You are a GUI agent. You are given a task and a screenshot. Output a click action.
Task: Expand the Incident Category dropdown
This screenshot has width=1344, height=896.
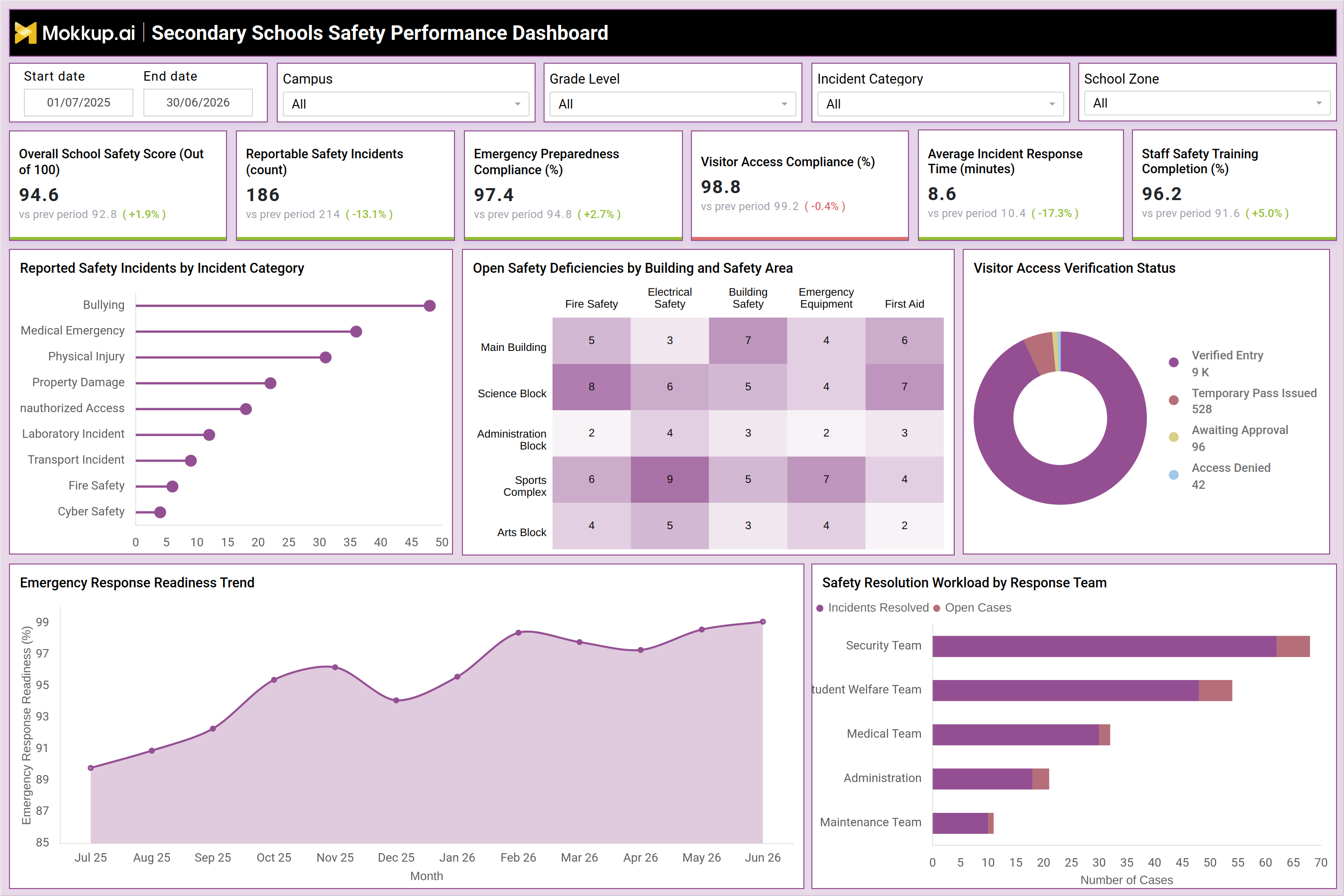(x=940, y=104)
